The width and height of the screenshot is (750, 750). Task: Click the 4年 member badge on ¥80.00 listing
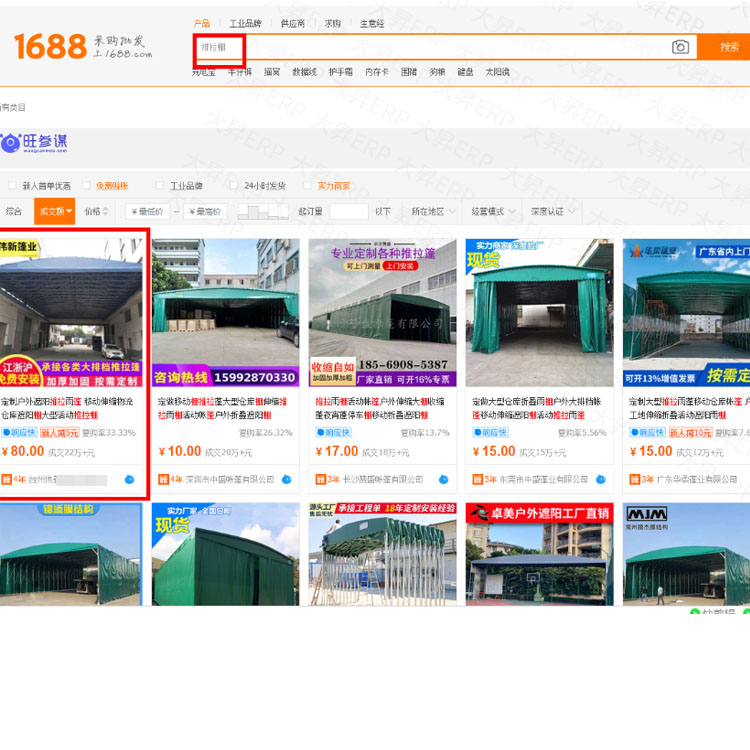(13, 479)
